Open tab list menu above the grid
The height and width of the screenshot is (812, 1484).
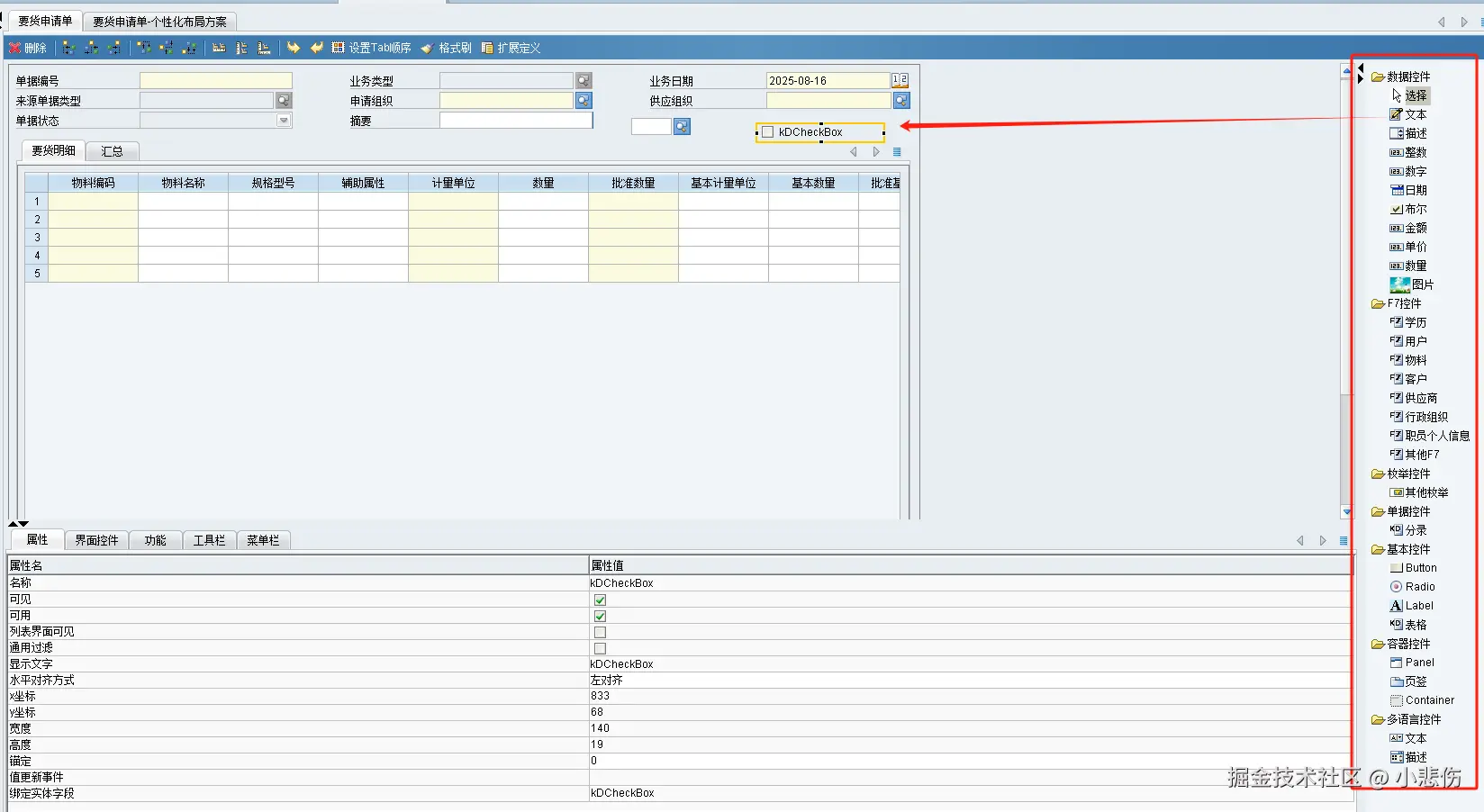click(x=897, y=152)
